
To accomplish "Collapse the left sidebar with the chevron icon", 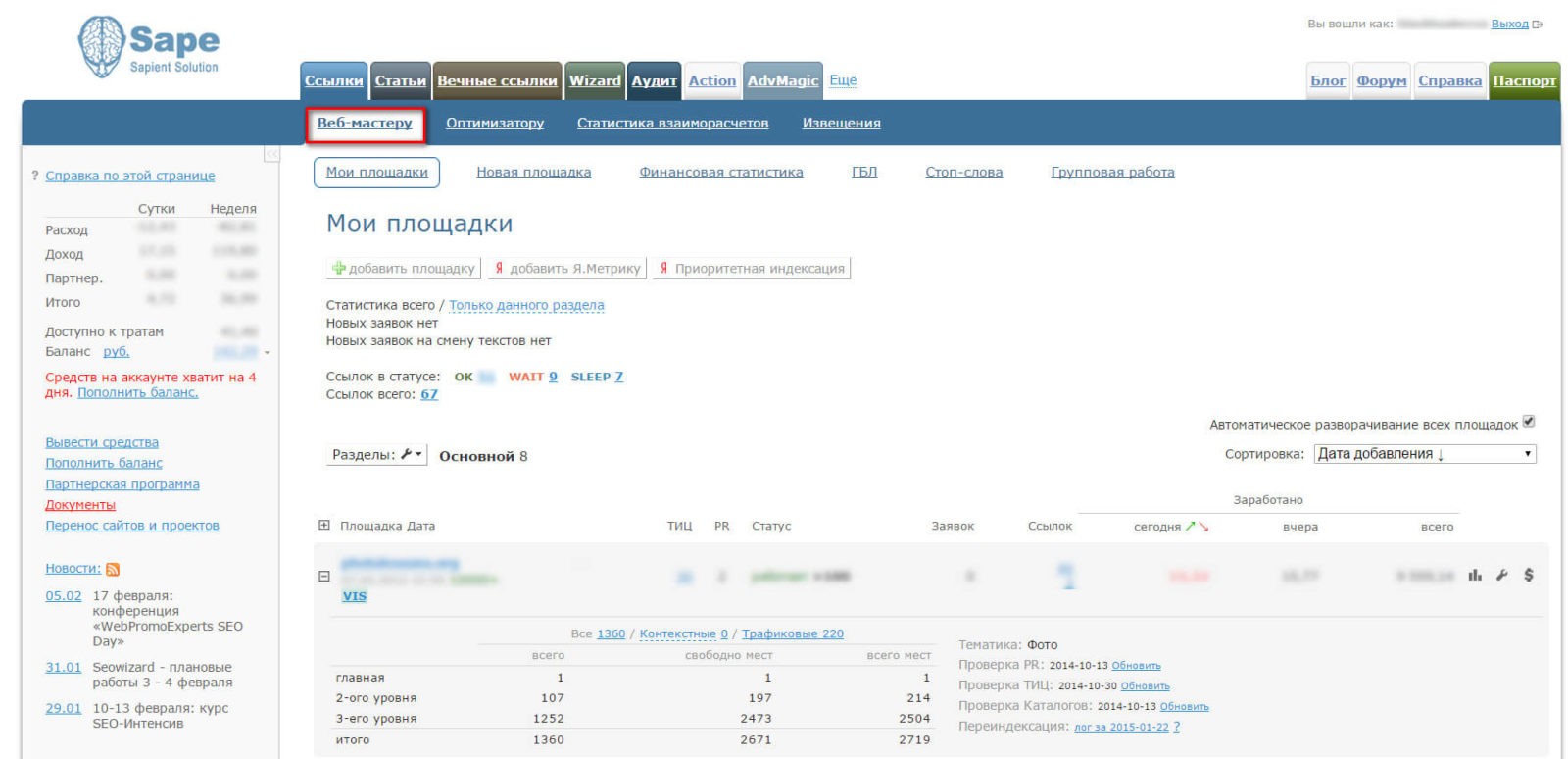I will click(271, 154).
